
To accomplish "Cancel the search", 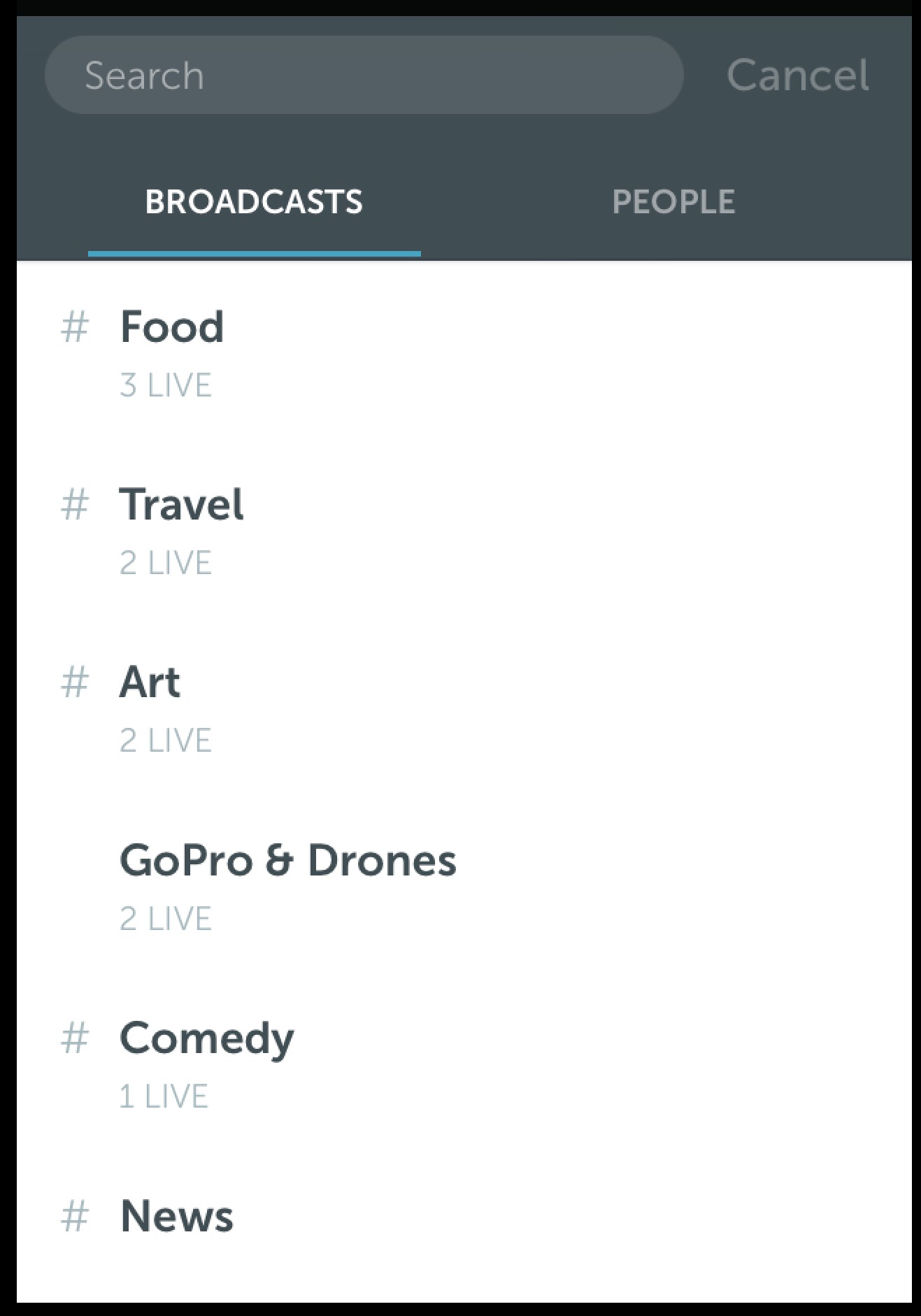I will click(x=797, y=75).
